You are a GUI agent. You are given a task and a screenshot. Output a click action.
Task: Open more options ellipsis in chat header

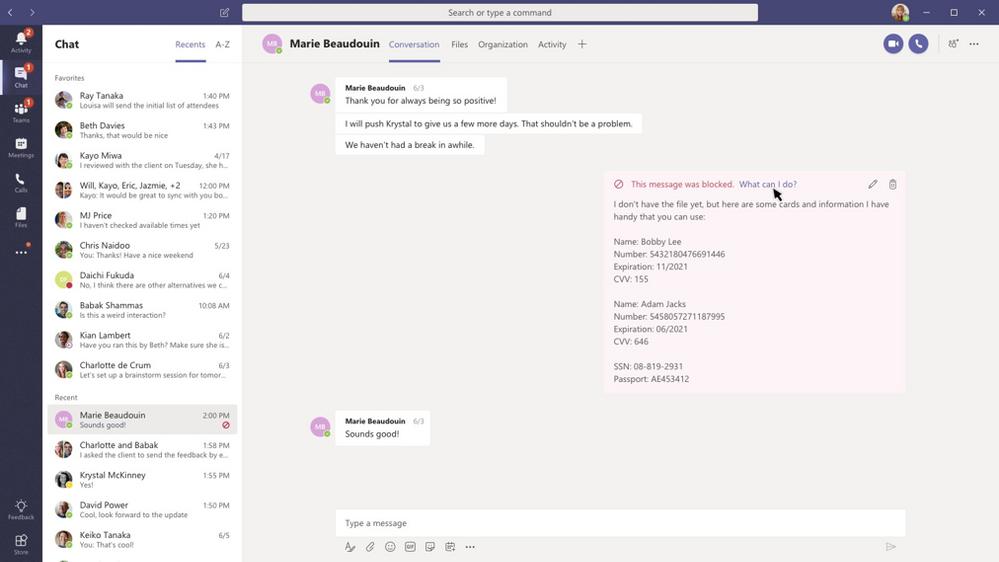tap(974, 44)
